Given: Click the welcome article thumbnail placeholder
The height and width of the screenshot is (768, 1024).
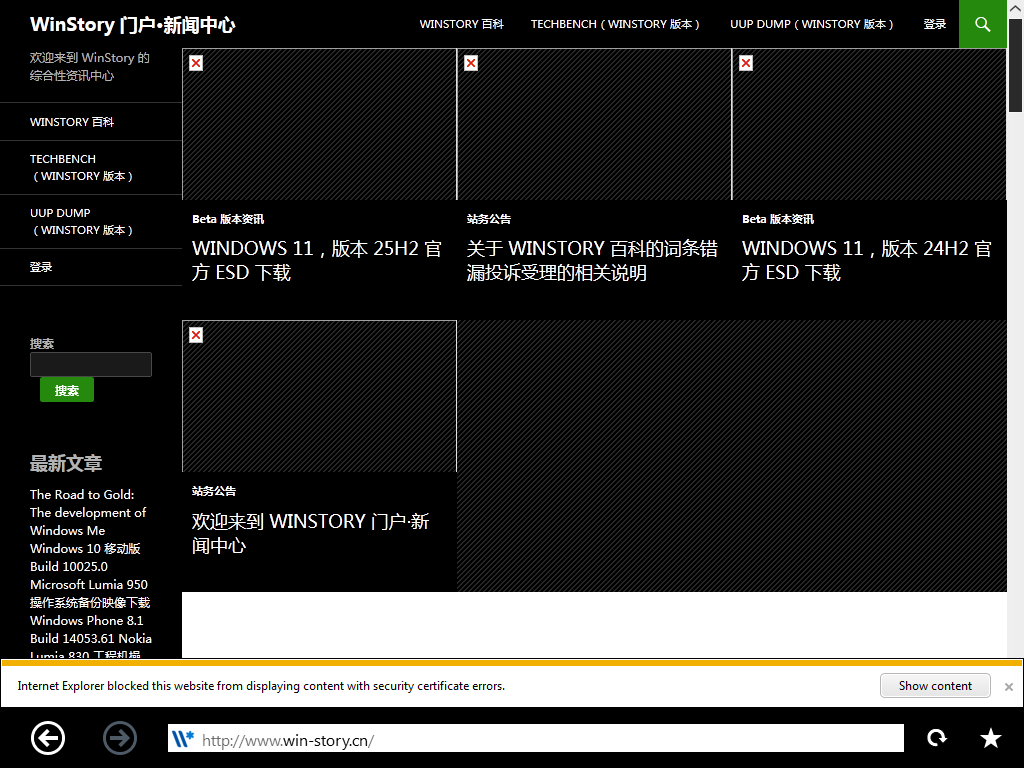Looking at the screenshot, I should tap(319, 396).
